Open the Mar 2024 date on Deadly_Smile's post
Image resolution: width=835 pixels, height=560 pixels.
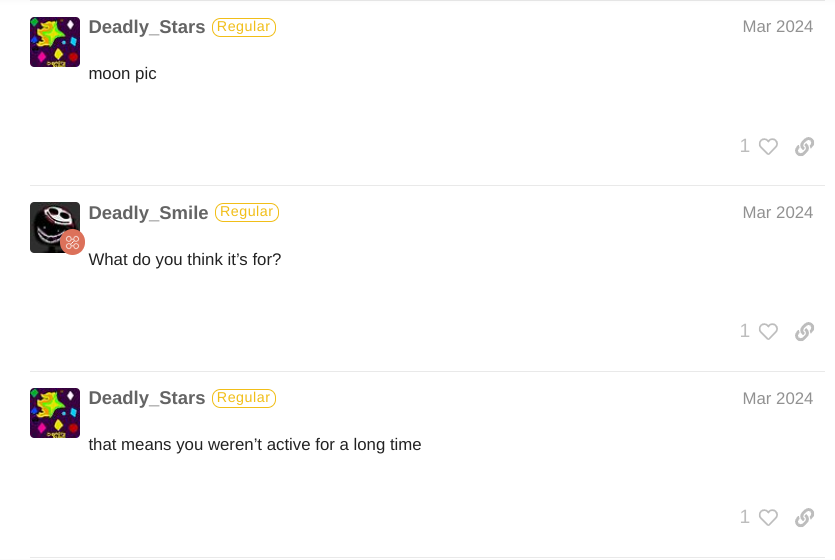(x=777, y=212)
